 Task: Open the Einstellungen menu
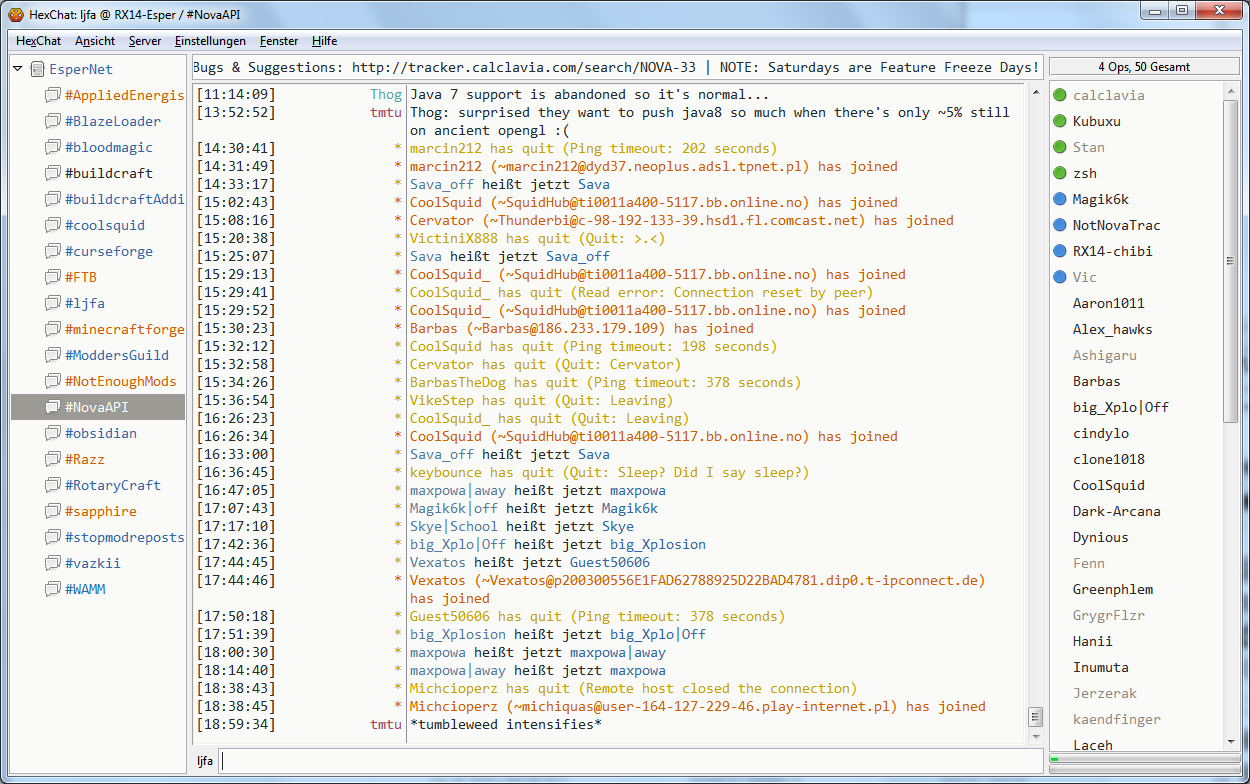tap(210, 41)
